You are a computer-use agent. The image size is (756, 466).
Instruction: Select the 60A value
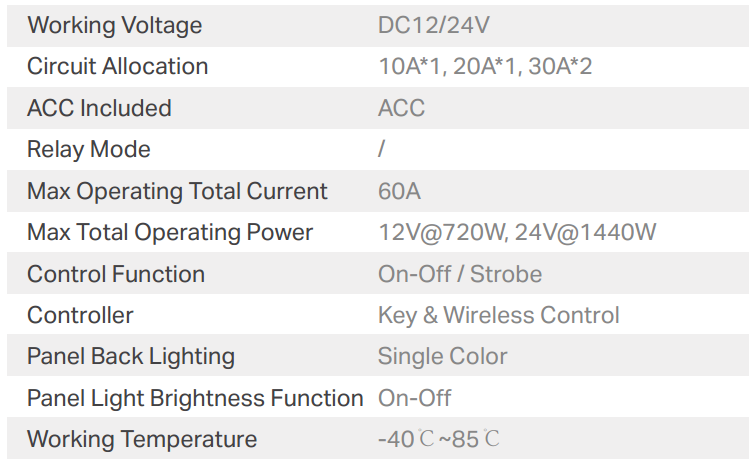pyautogui.click(x=399, y=191)
